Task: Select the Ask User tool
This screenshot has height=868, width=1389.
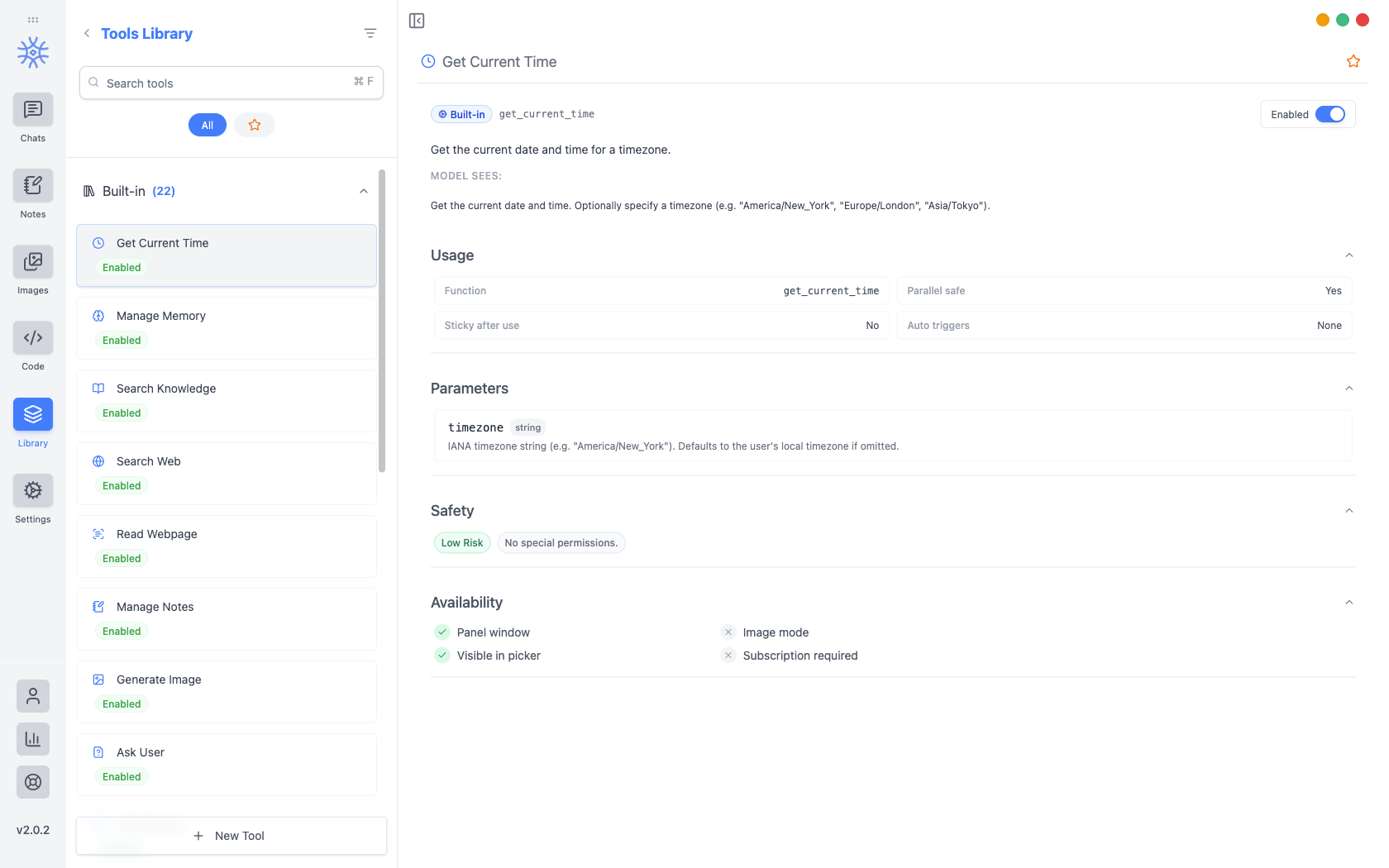Action: coord(227,765)
